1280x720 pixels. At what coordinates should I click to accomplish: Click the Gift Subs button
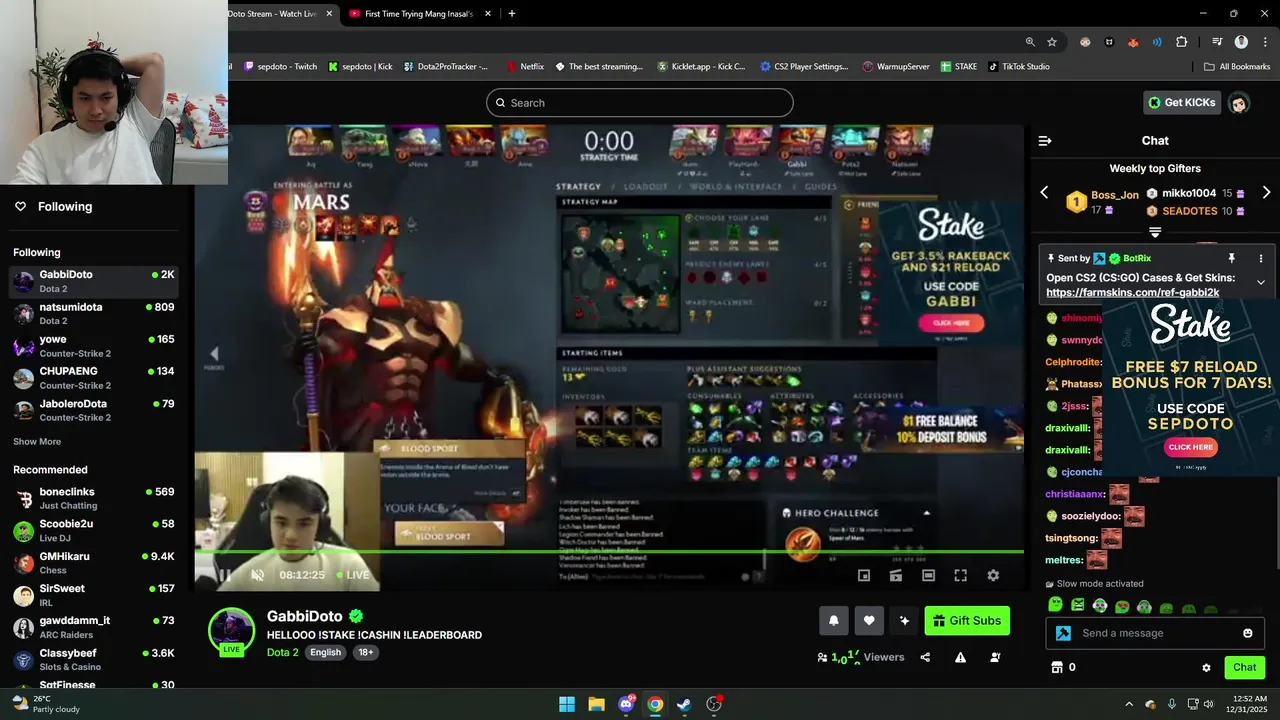click(967, 621)
